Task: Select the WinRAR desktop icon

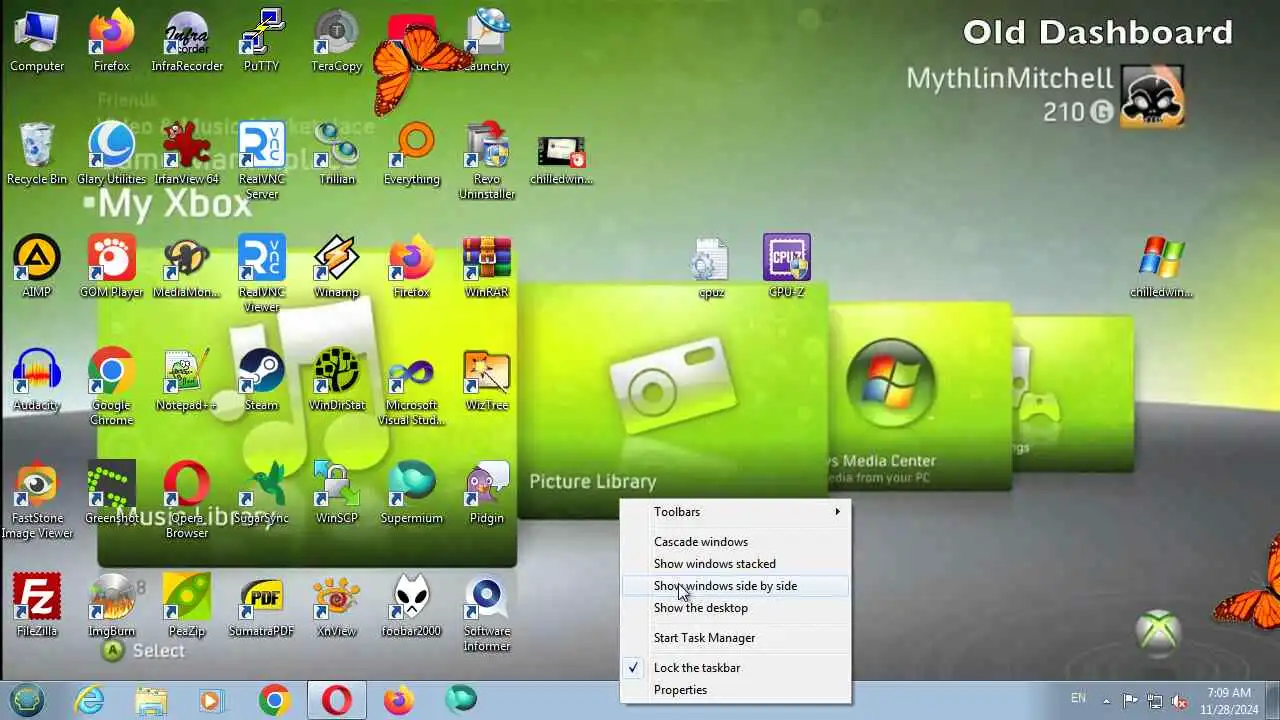Action: [x=487, y=268]
